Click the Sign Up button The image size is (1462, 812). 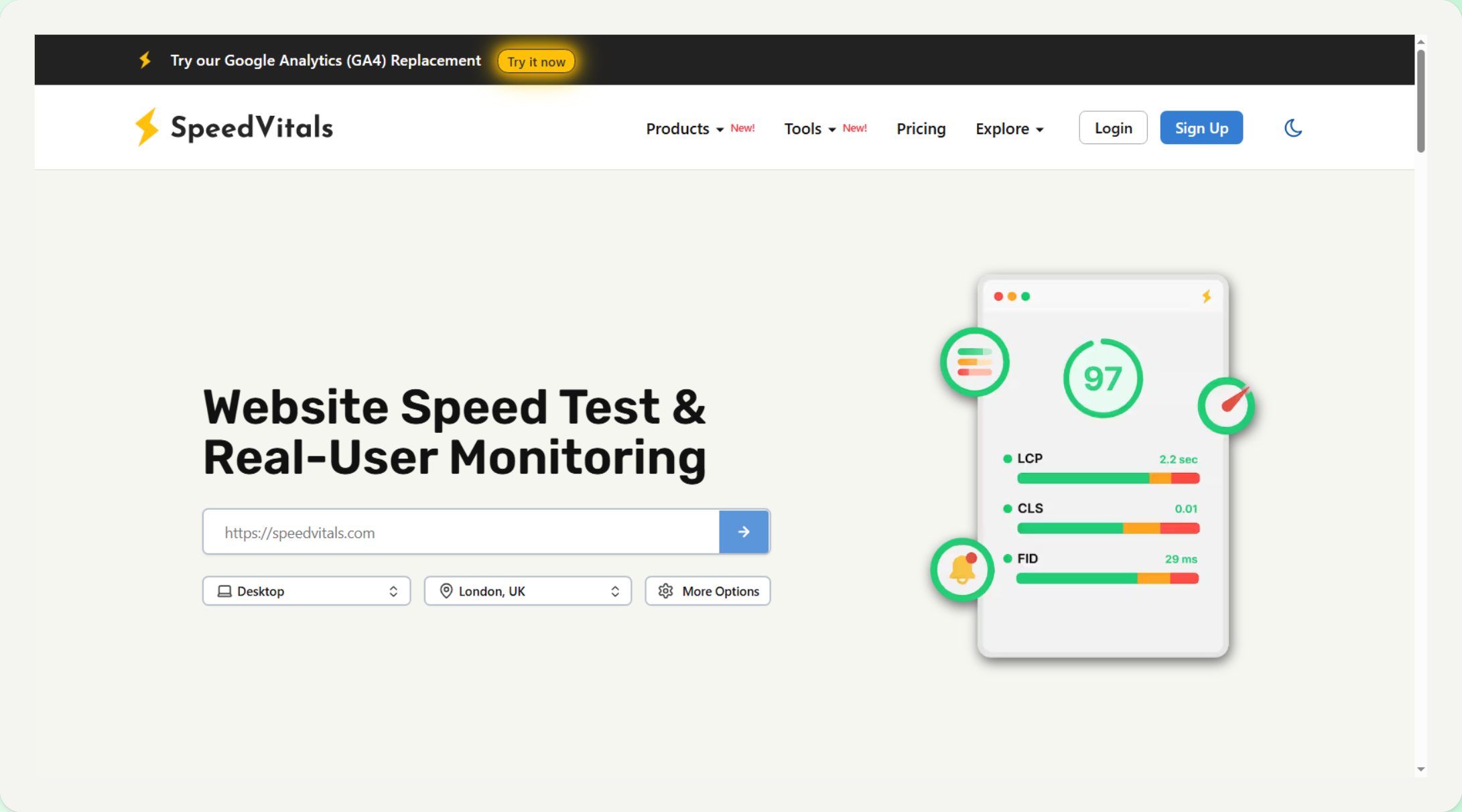(1201, 128)
